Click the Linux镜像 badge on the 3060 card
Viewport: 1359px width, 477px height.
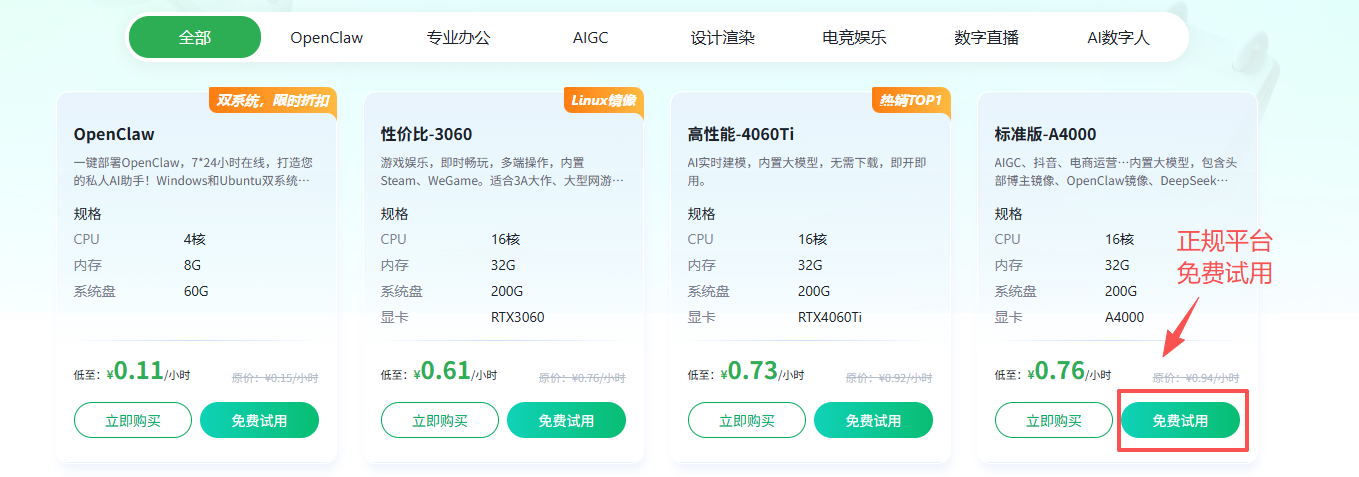[x=603, y=100]
